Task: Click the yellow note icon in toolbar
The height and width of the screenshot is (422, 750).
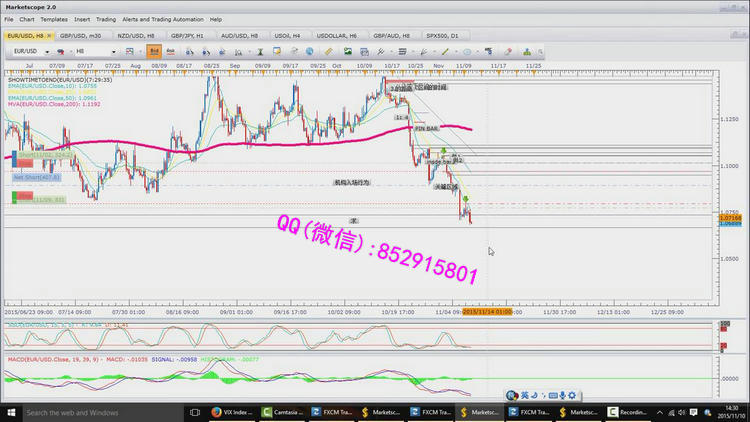Action: pyautogui.click(x=277, y=50)
